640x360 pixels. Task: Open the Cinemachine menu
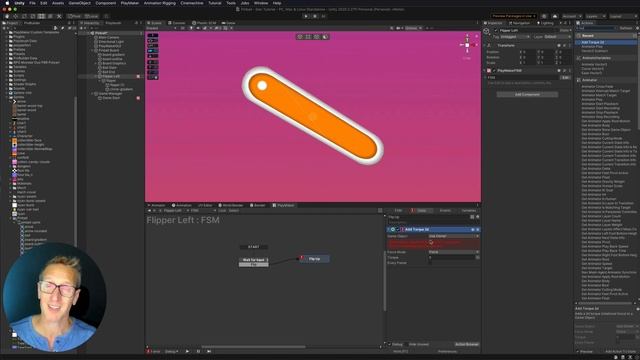[192, 3]
